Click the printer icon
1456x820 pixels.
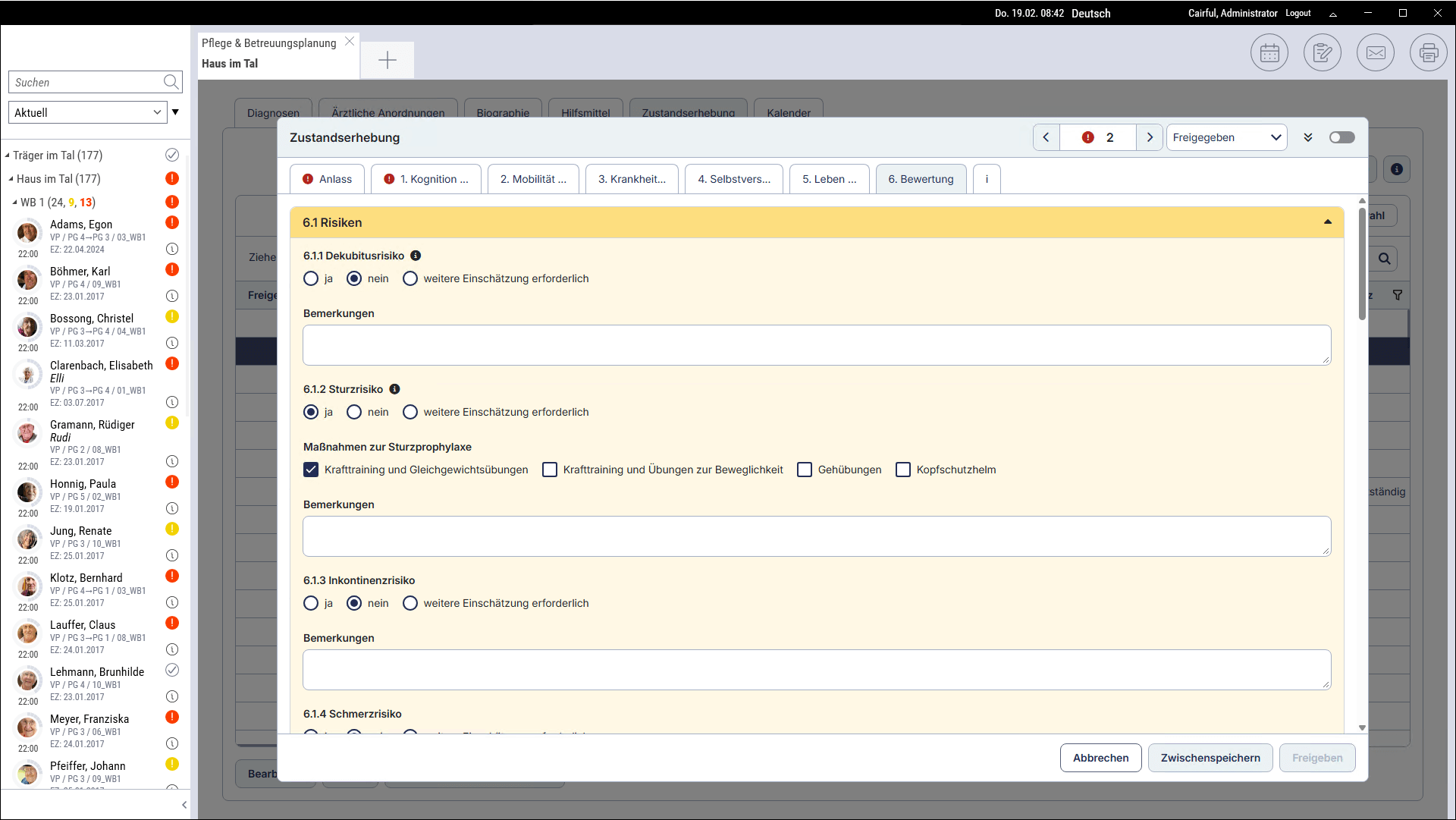tap(1428, 53)
